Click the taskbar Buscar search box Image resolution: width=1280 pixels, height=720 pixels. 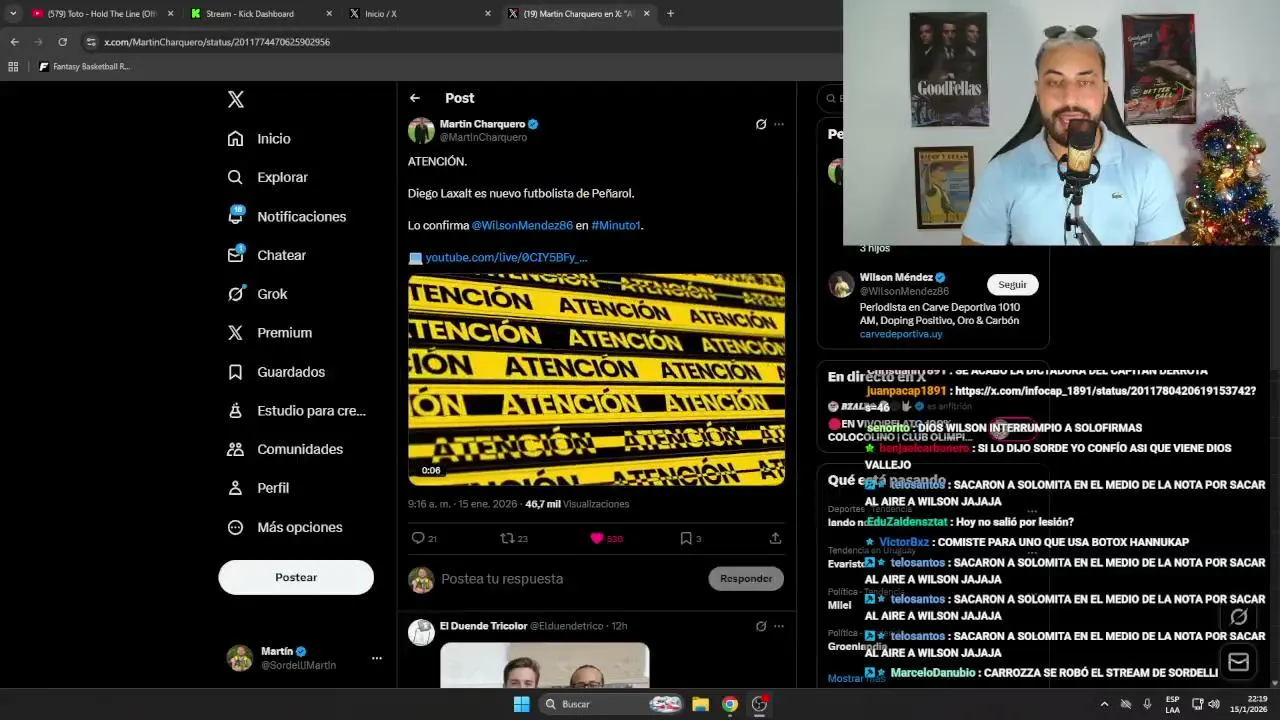point(611,704)
